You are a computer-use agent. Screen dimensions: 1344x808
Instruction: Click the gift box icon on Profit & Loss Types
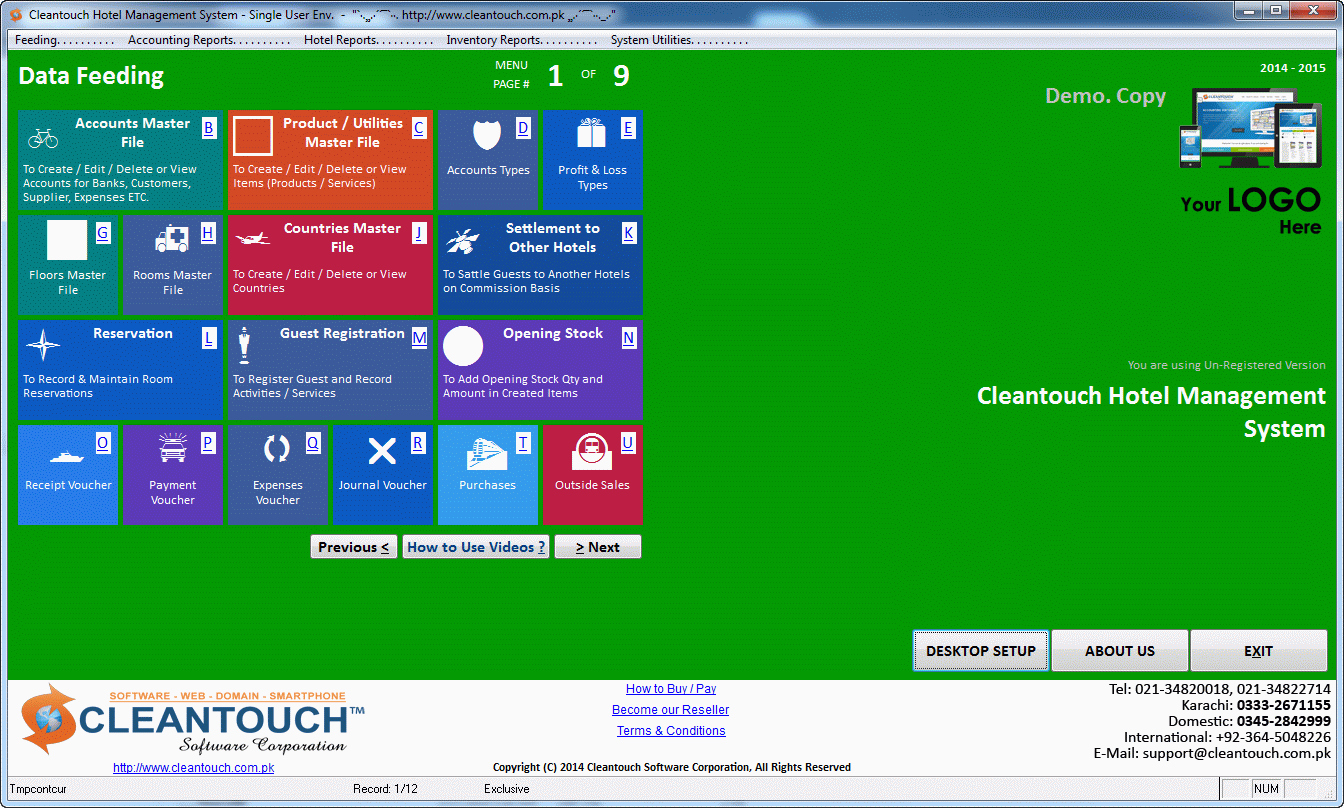592,133
